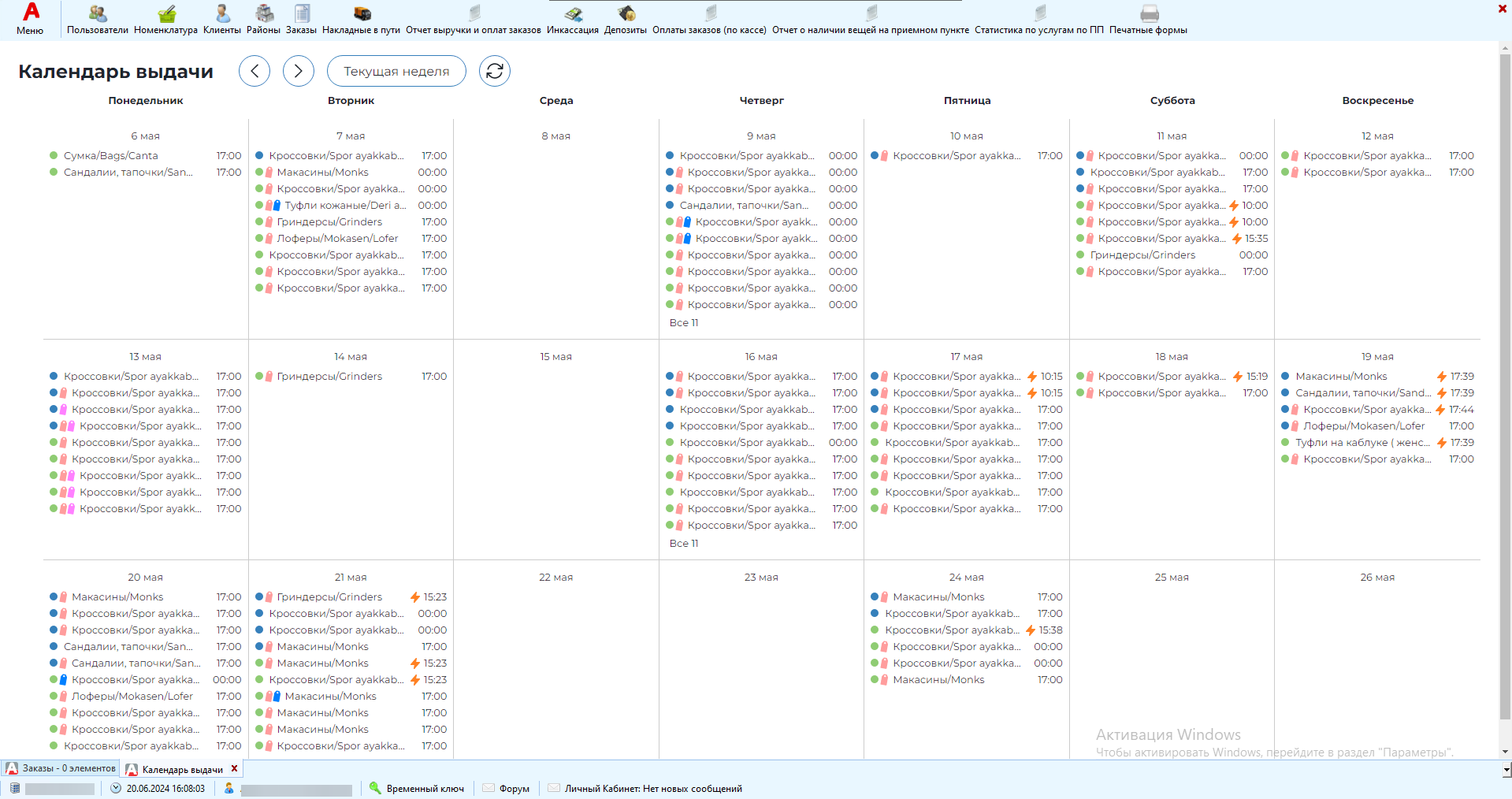Open Районы from the toolbar
Viewport: 1512px width, 799px height.
(263, 14)
